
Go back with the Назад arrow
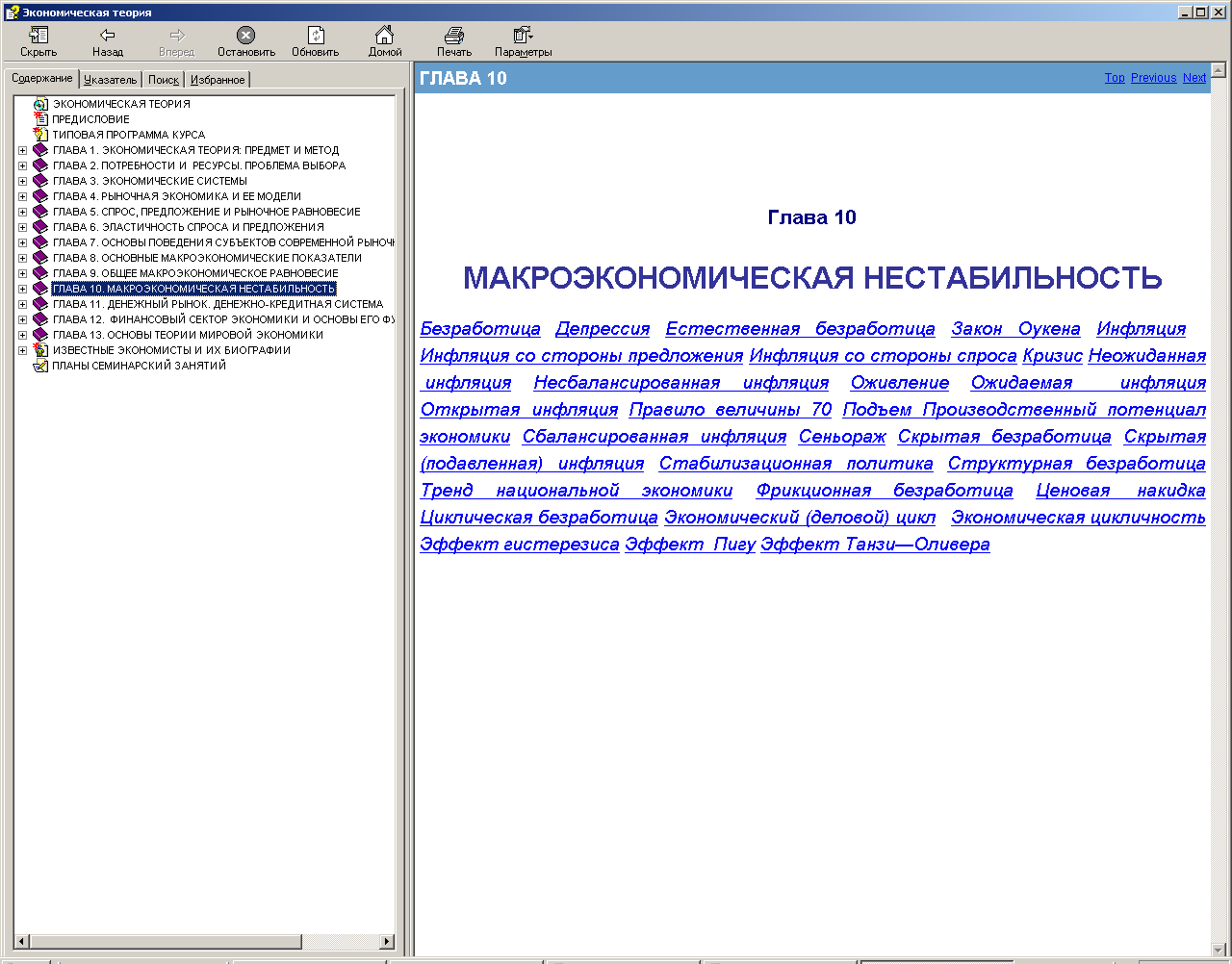pos(108,36)
